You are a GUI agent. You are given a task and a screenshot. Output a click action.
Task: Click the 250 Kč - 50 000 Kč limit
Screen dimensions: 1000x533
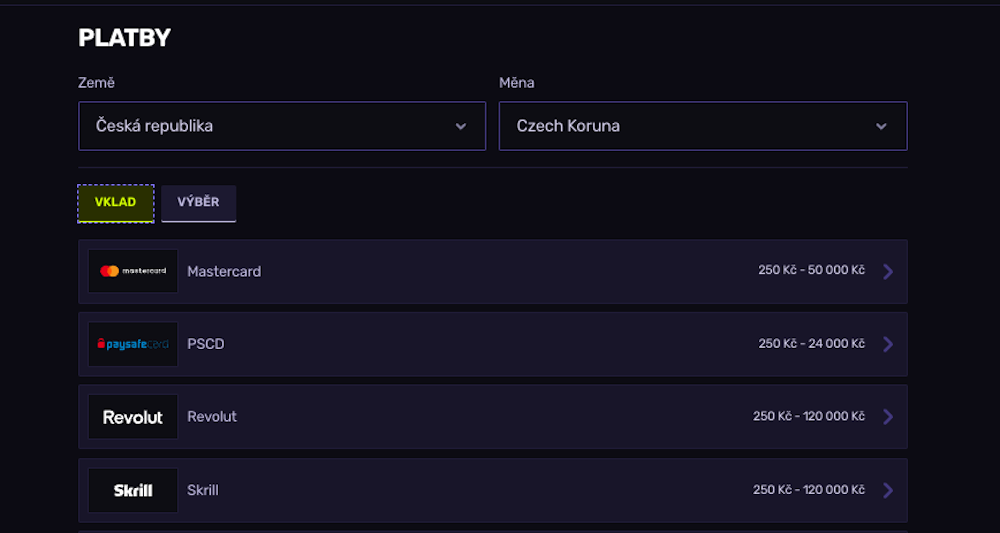click(811, 271)
